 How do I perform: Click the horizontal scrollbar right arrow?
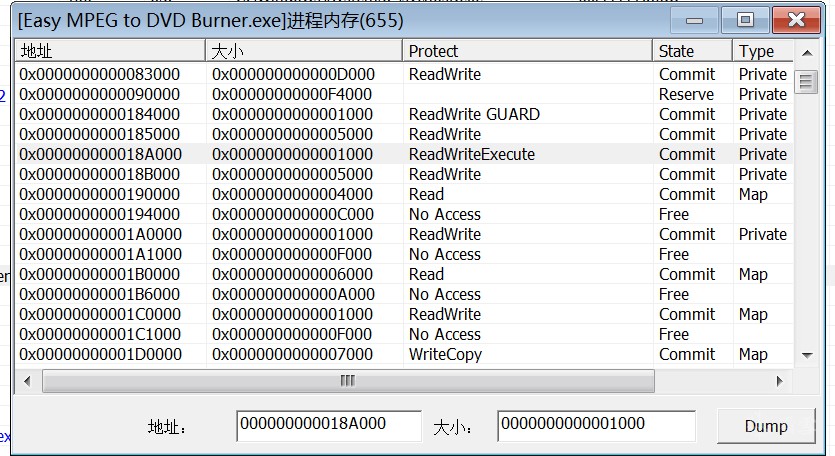pos(780,381)
